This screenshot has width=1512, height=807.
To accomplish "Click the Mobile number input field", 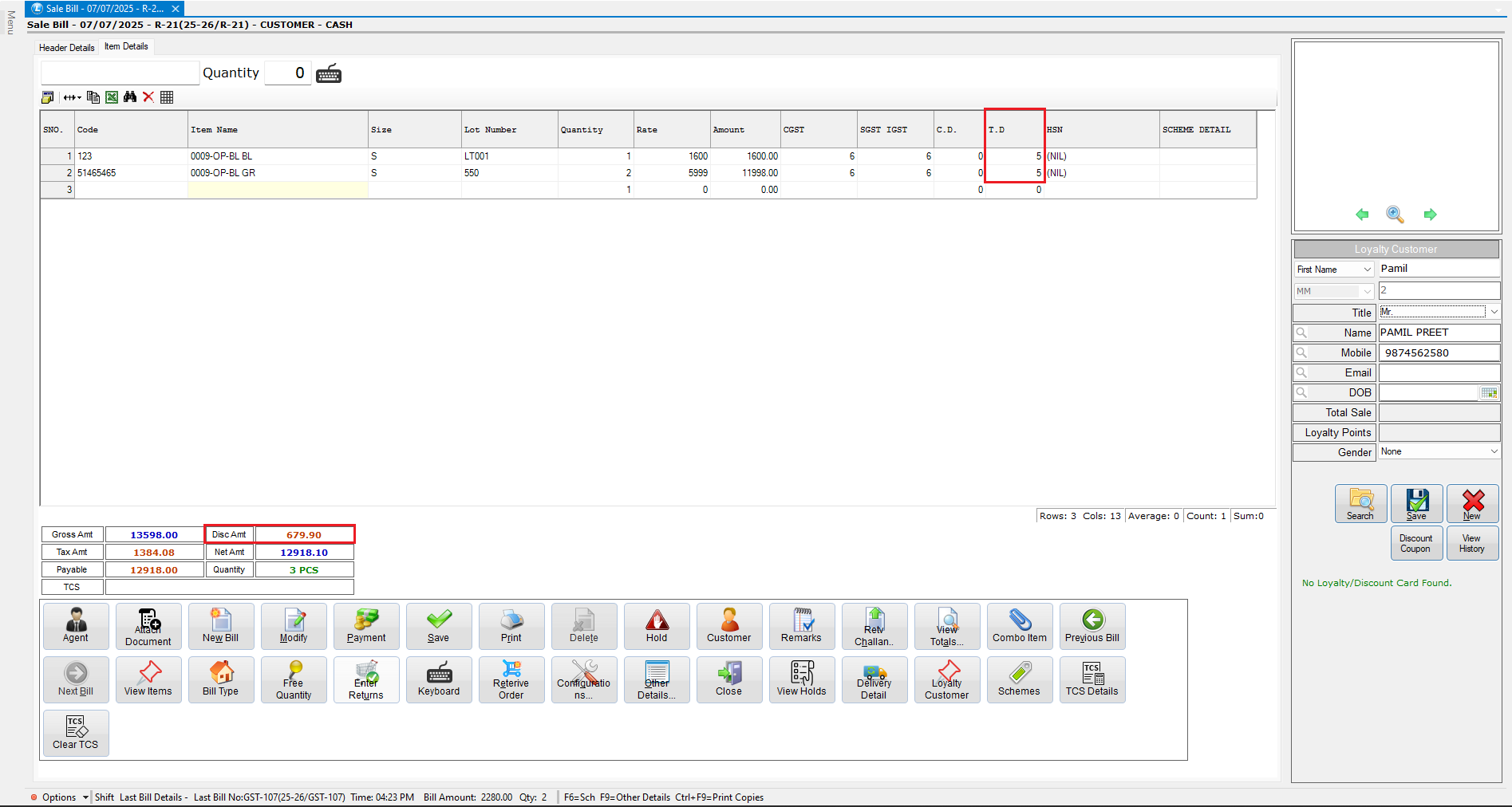I will tap(1439, 352).
